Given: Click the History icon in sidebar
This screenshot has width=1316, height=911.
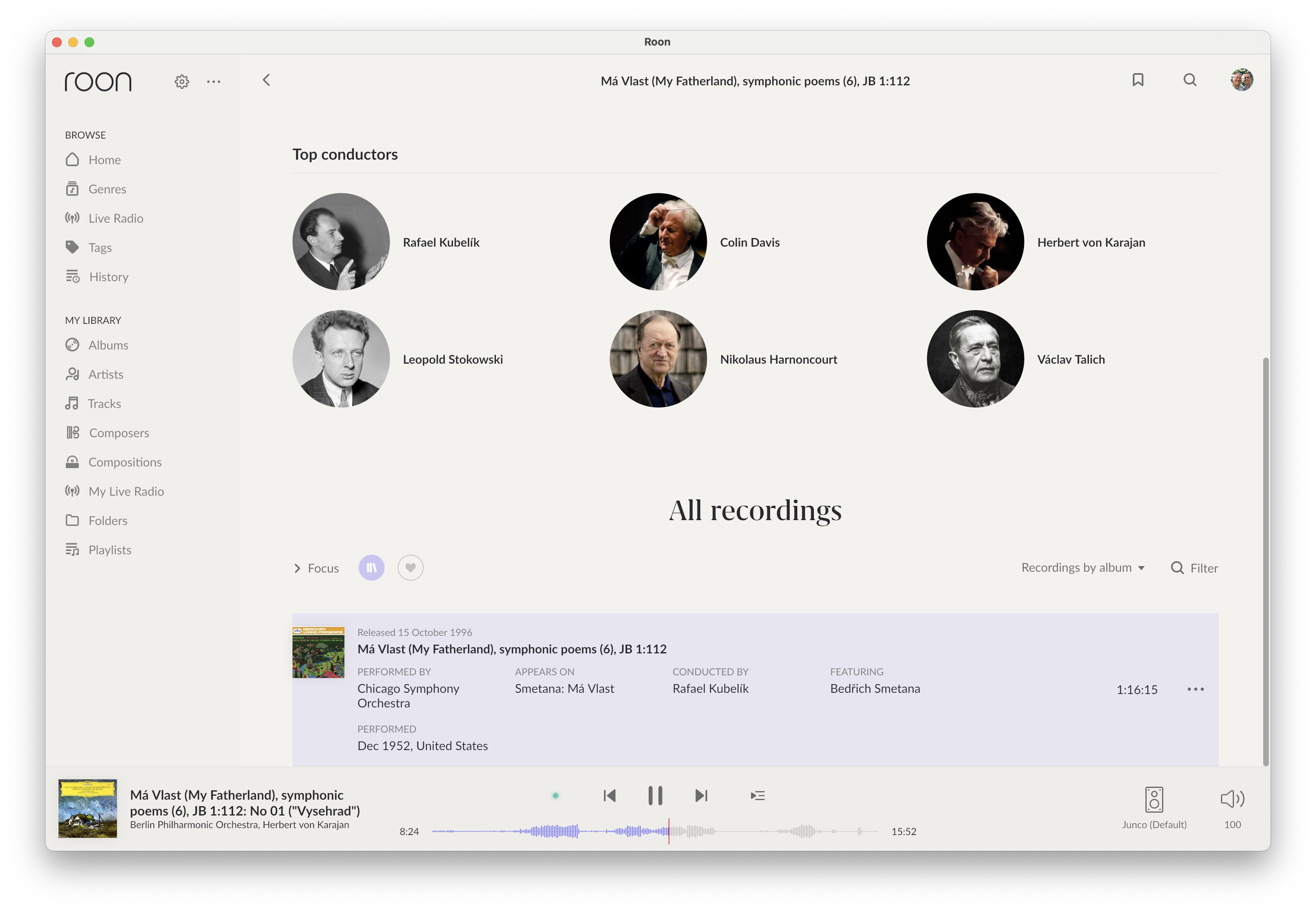Looking at the screenshot, I should click(72, 276).
